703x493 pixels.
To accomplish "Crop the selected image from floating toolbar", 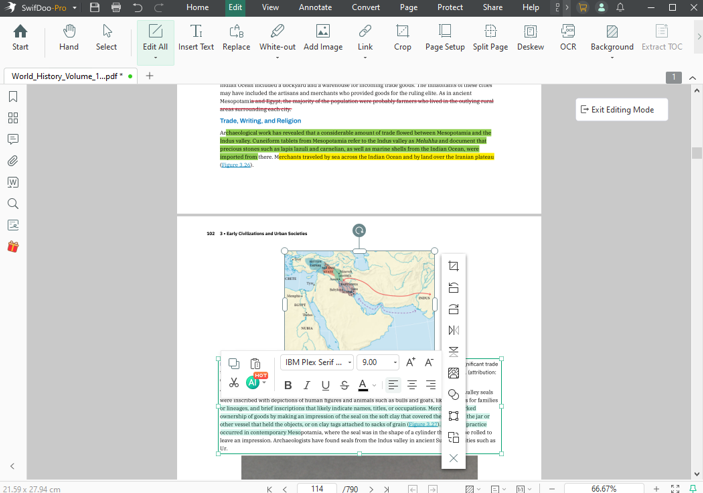I will [x=453, y=266].
